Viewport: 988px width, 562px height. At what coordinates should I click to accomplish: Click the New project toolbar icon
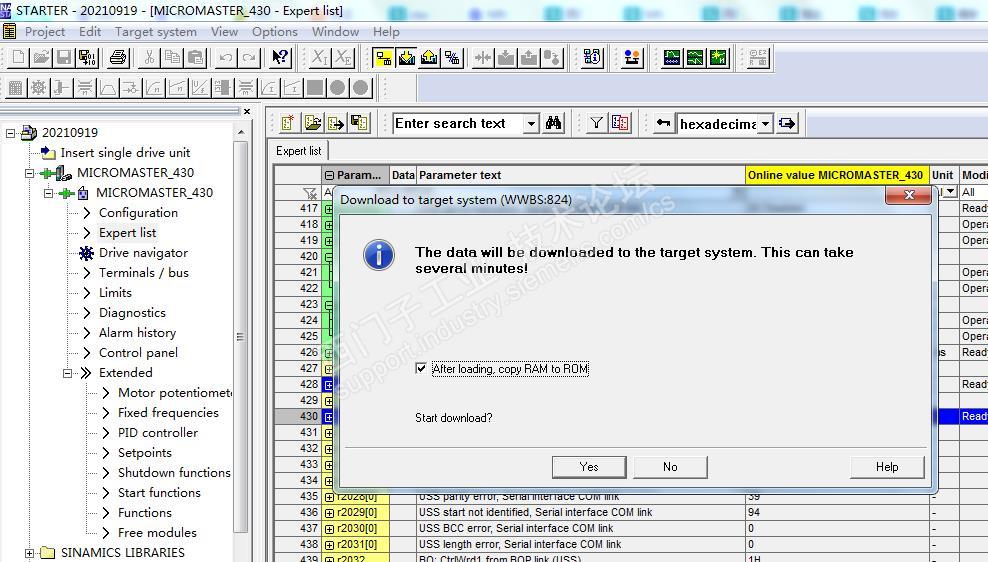click(x=18, y=58)
